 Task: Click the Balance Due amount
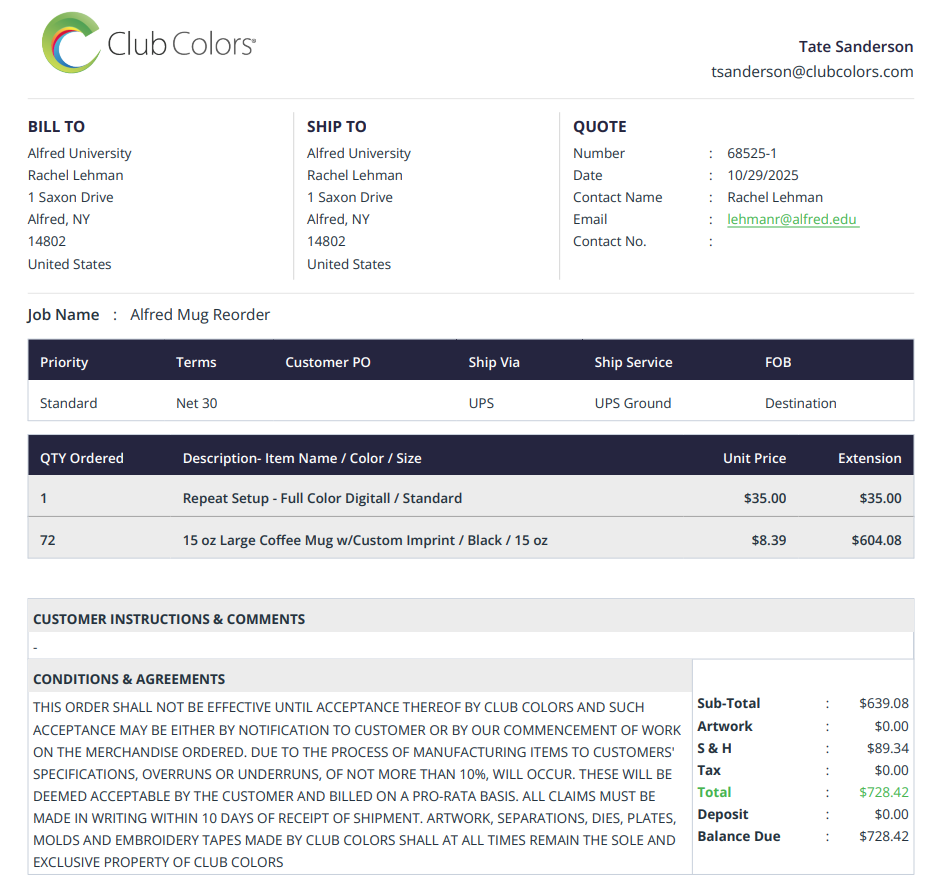883,836
